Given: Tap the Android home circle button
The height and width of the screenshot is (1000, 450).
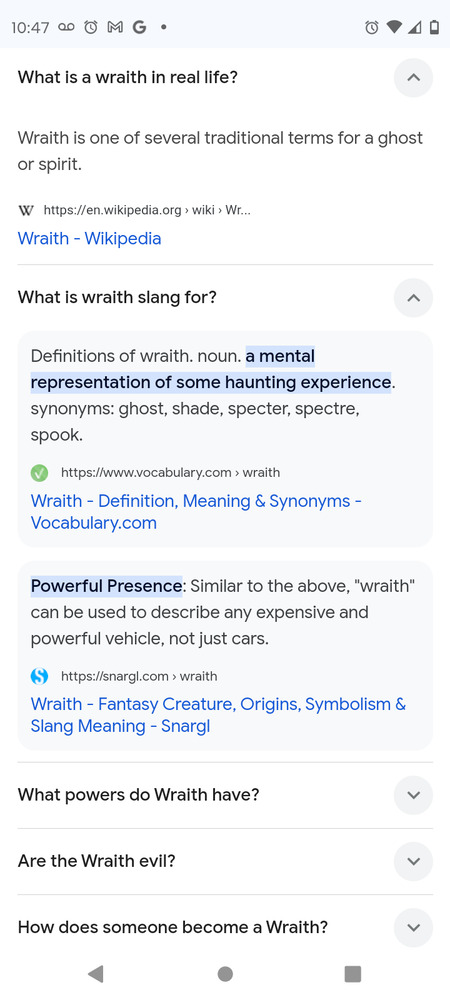Looking at the screenshot, I should pos(225,973).
